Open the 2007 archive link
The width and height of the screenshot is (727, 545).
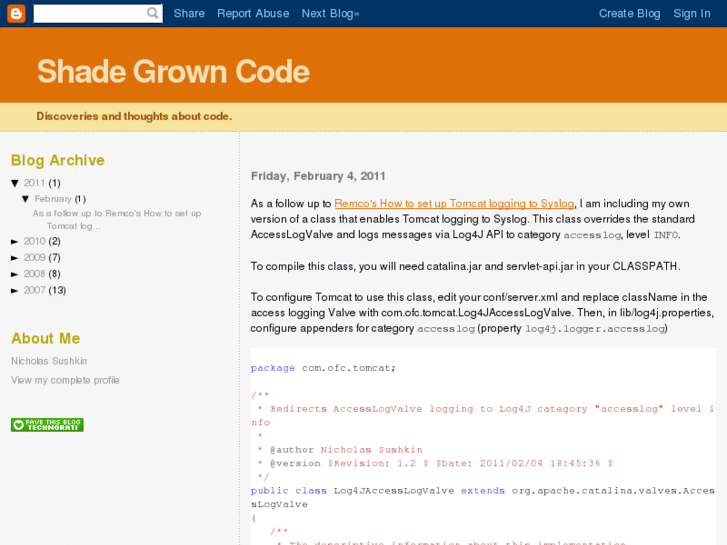pos(34,290)
